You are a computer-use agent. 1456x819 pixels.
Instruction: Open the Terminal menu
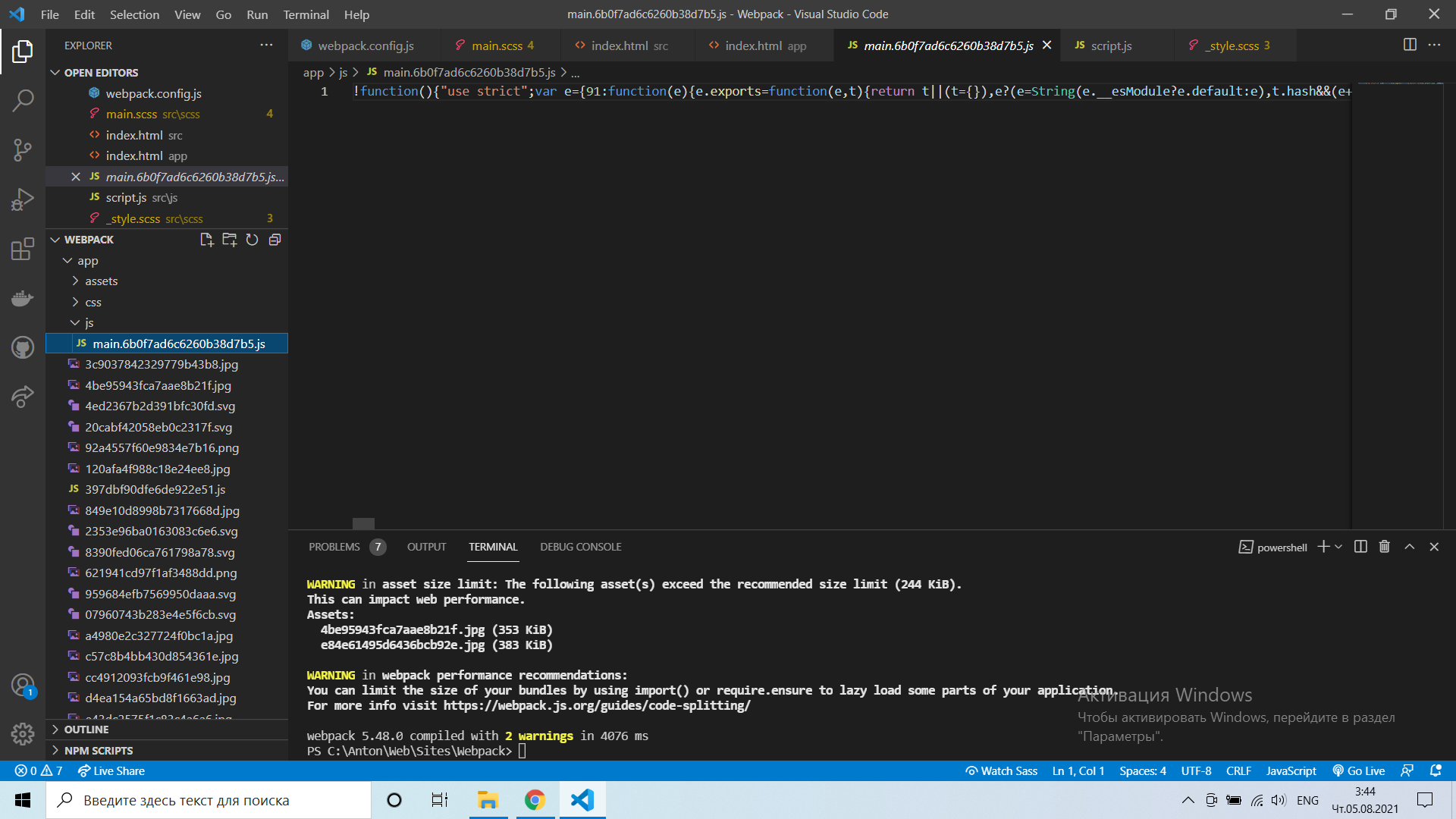coord(306,14)
